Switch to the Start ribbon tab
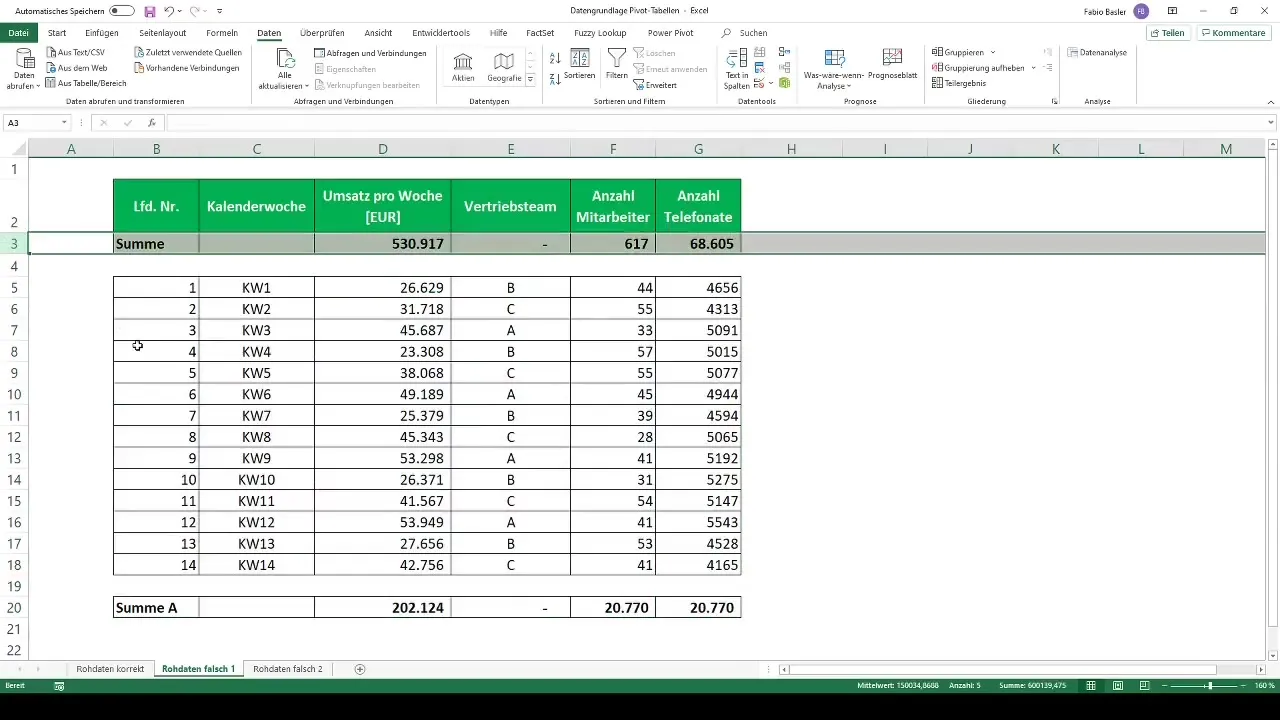The image size is (1280, 720). pyautogui.click(x=57, y=33)
